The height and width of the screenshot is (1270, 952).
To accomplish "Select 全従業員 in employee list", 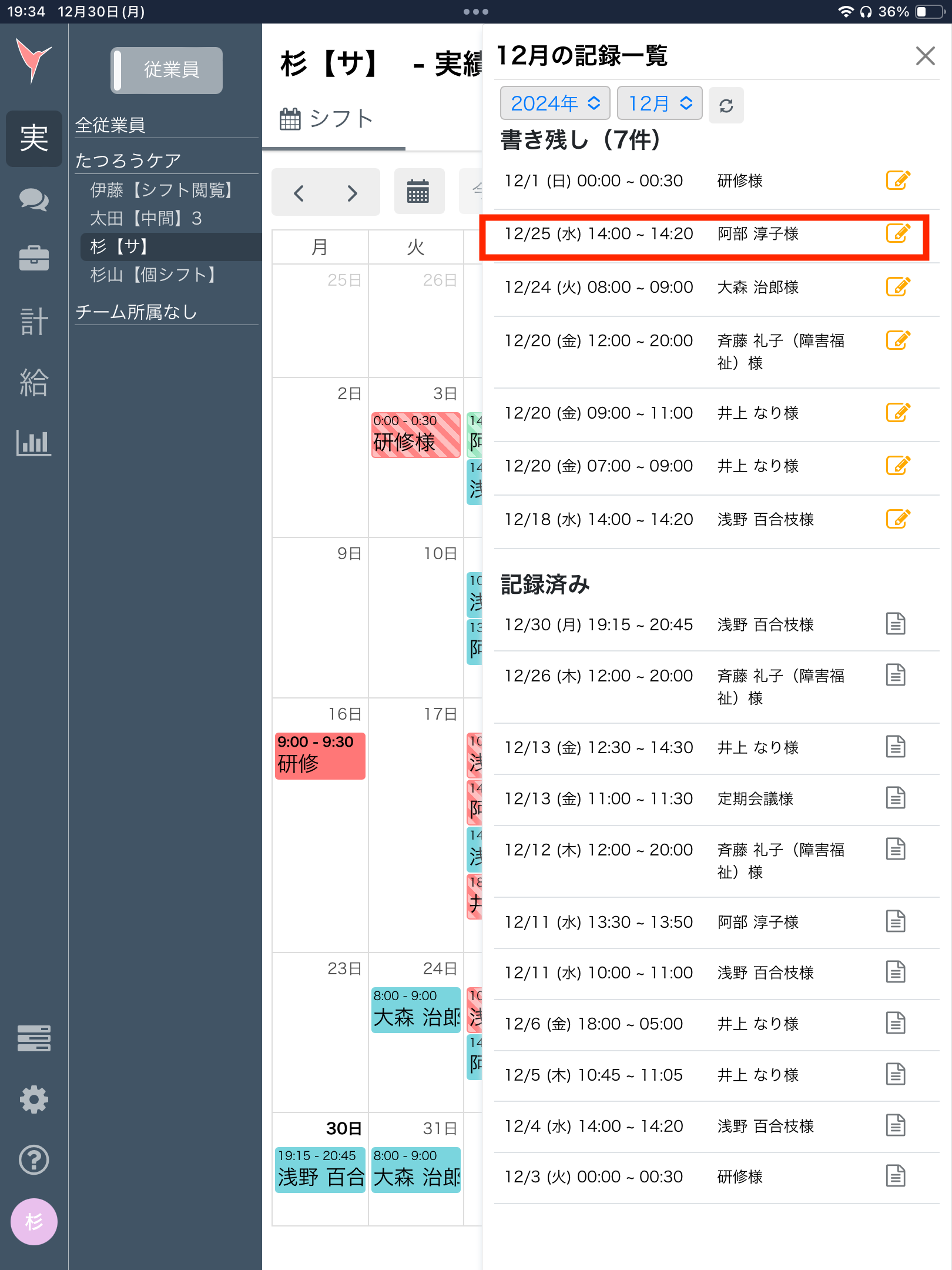I will 110,125.
